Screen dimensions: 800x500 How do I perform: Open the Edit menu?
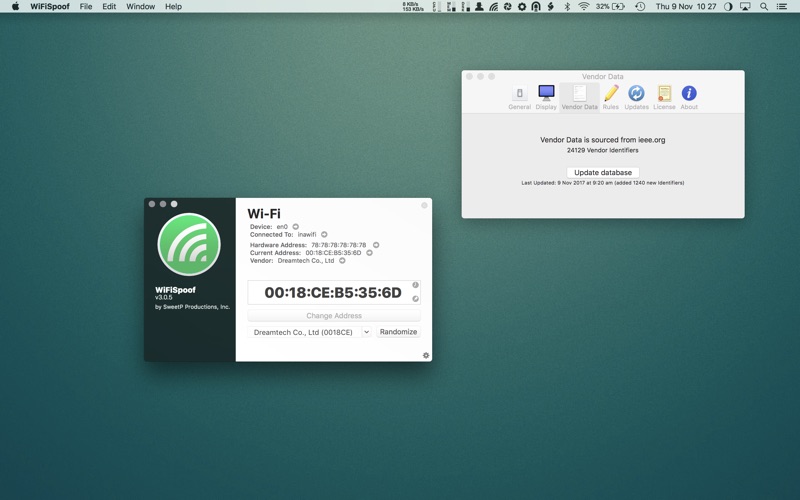109,6
